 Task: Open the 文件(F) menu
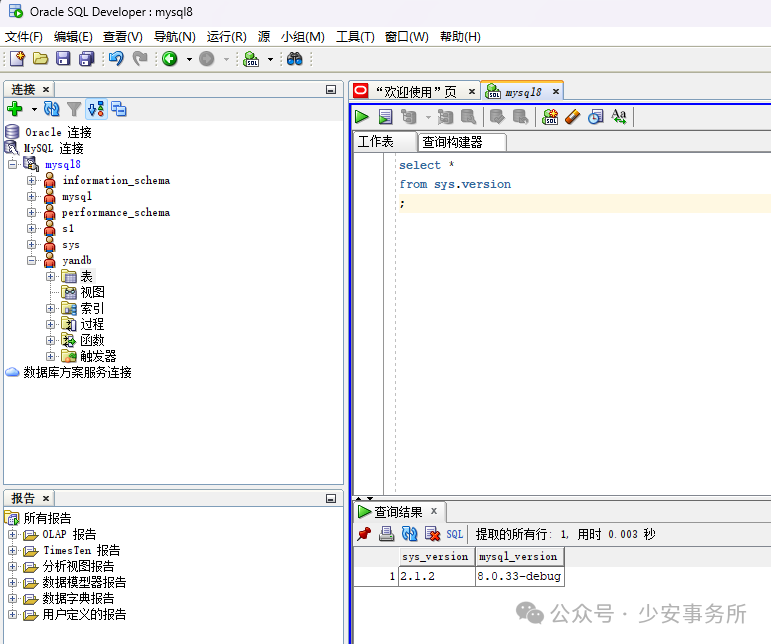coord(24,37)
